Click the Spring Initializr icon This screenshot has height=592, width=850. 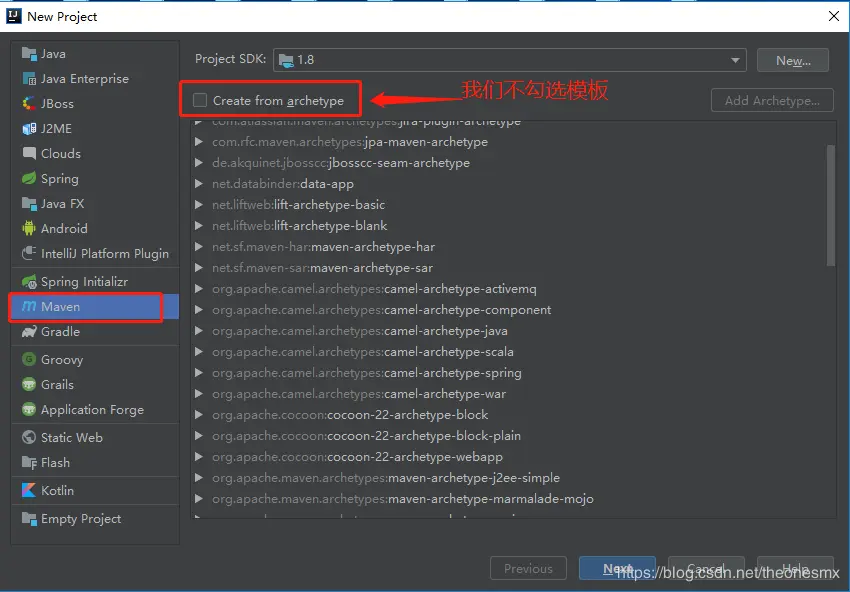(29, 281)
